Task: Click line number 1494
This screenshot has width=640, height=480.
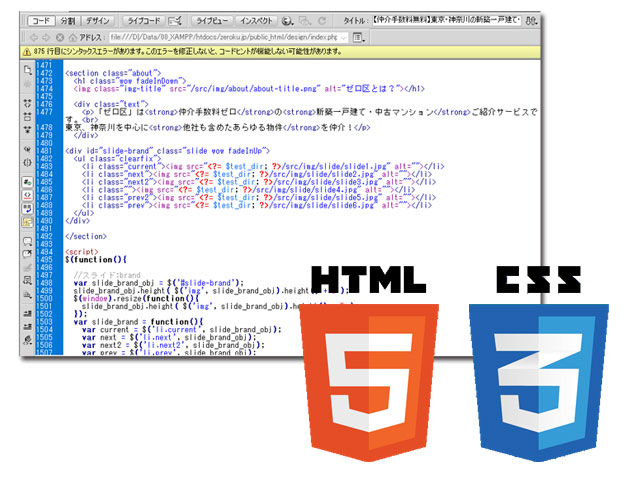Action: [x=44, y=252]
